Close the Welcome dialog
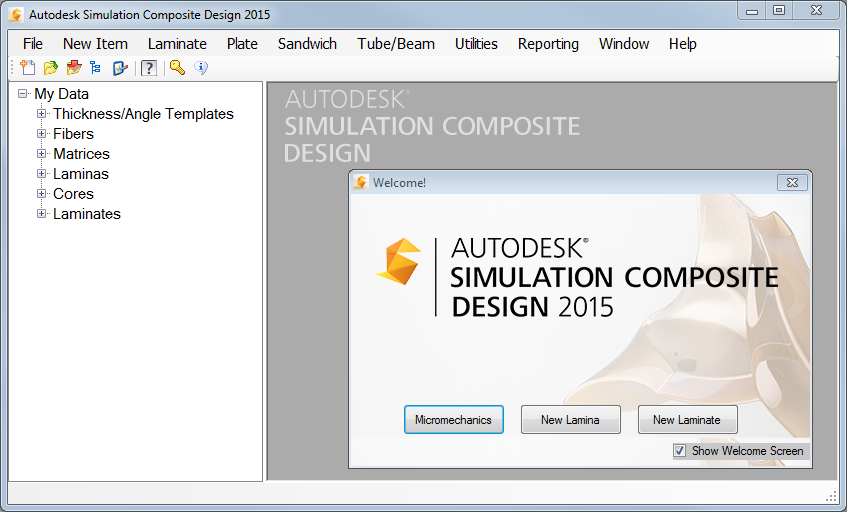Image resolution: width=847 pixels, height=512 pixels. tap(792, 183)
